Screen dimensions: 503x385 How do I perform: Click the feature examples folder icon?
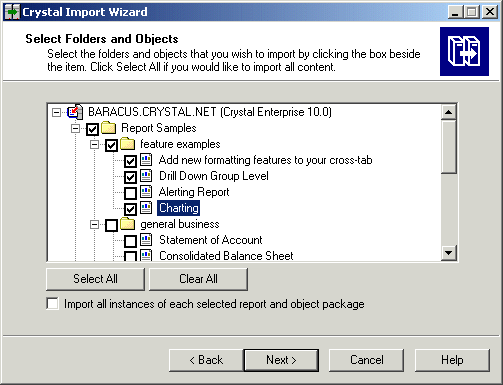coord(127,144)
